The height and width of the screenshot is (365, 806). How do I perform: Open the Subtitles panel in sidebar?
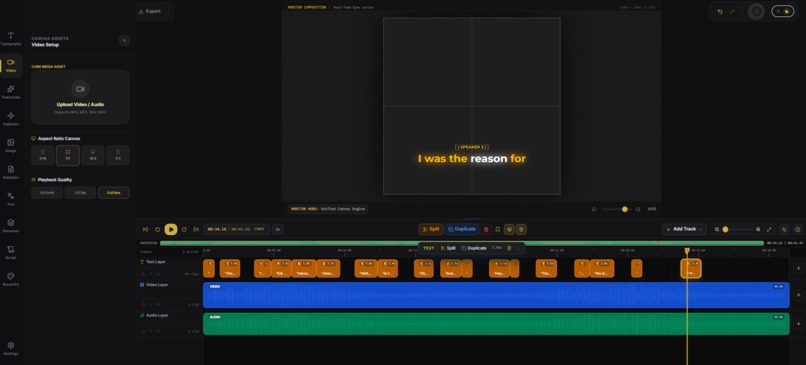(11, 172)
